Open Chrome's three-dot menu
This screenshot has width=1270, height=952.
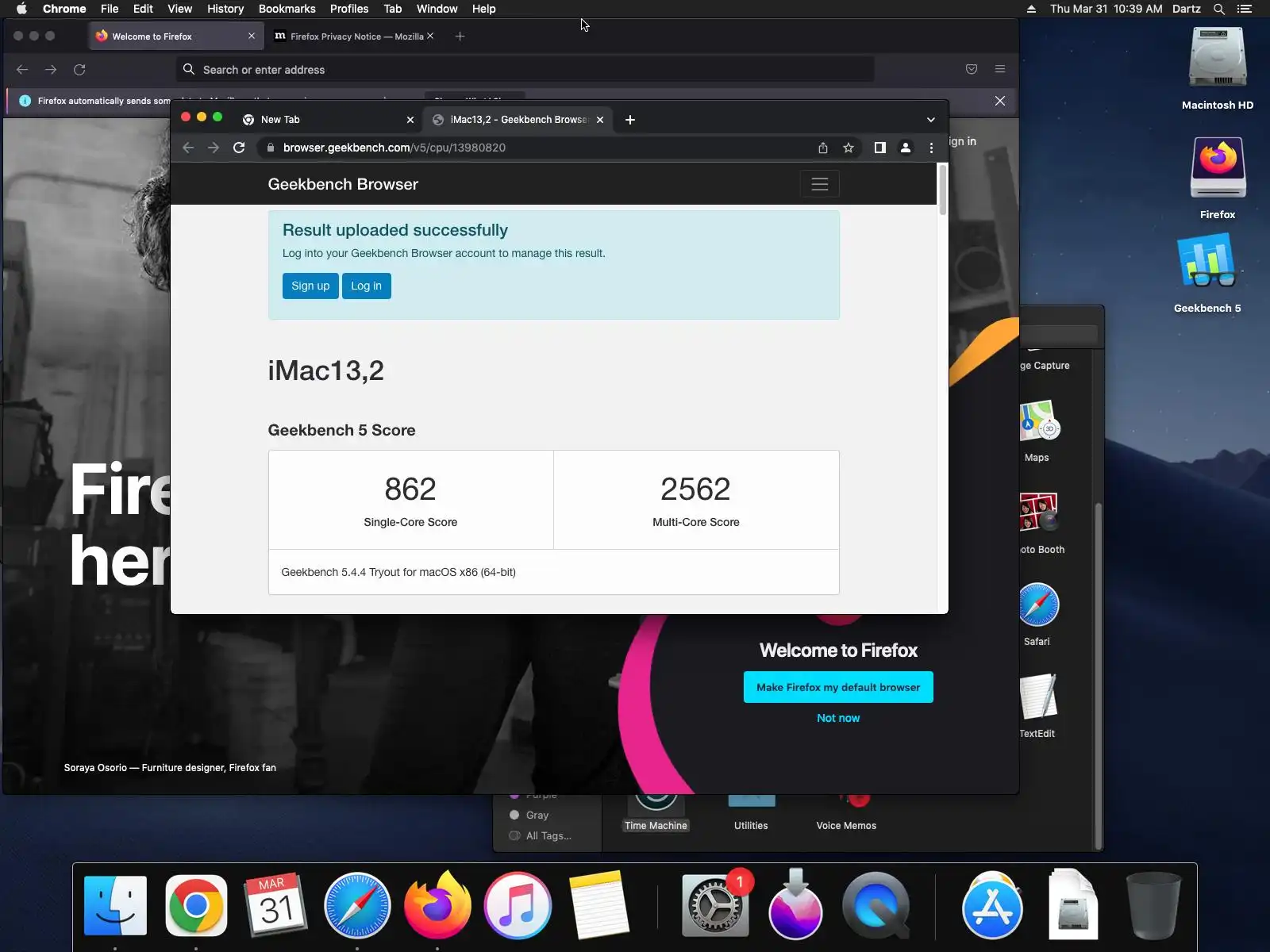tap(931, 148)
